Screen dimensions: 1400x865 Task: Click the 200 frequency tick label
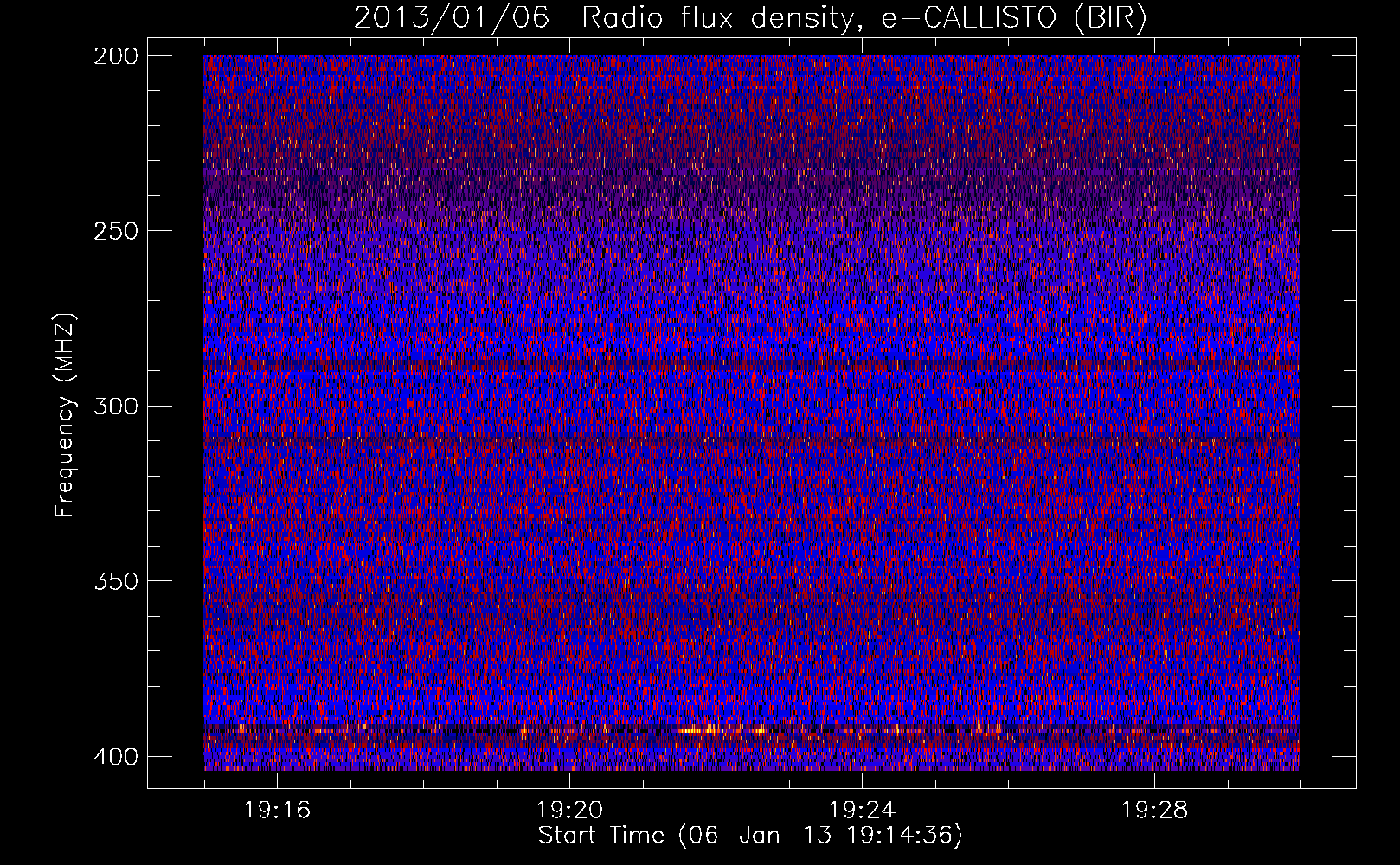(x=115, y=56)
